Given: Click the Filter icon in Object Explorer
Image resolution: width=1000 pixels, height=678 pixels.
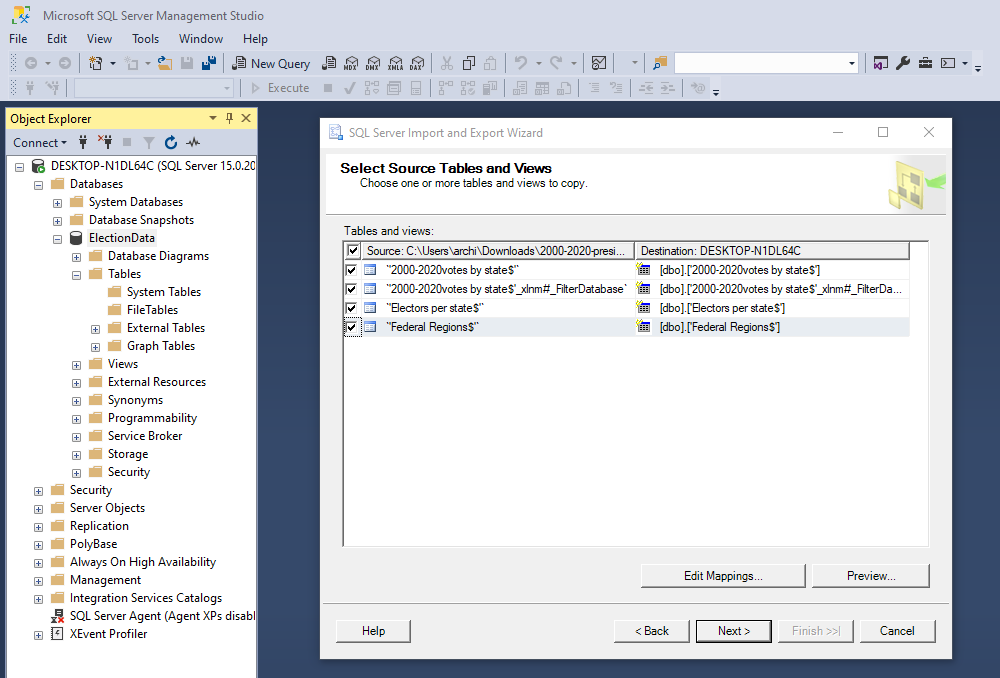Looking at the screenshot, I should click(x=150, y=142).
